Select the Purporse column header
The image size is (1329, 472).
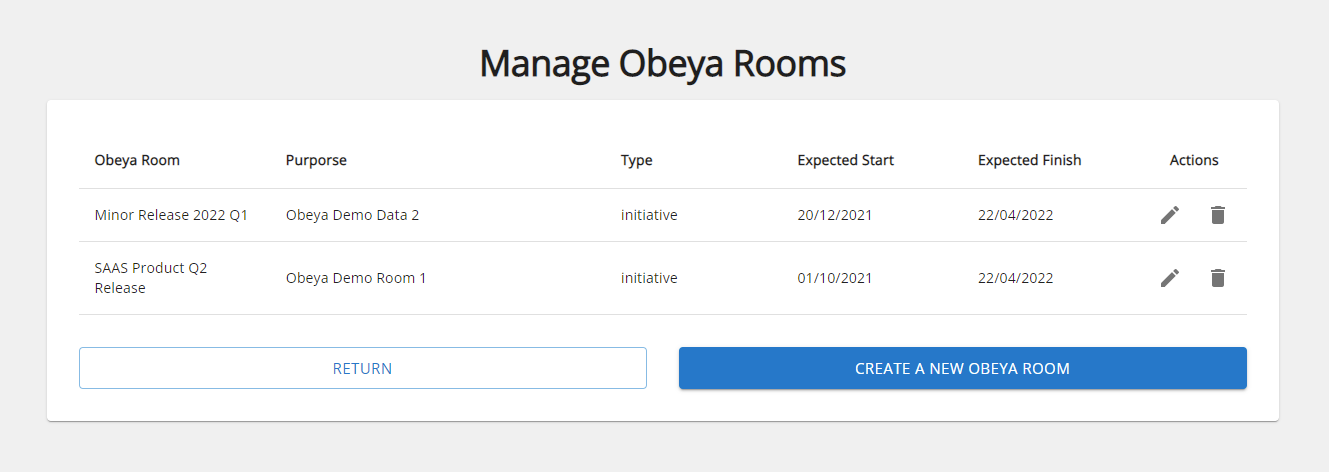(x=316, y=160)
